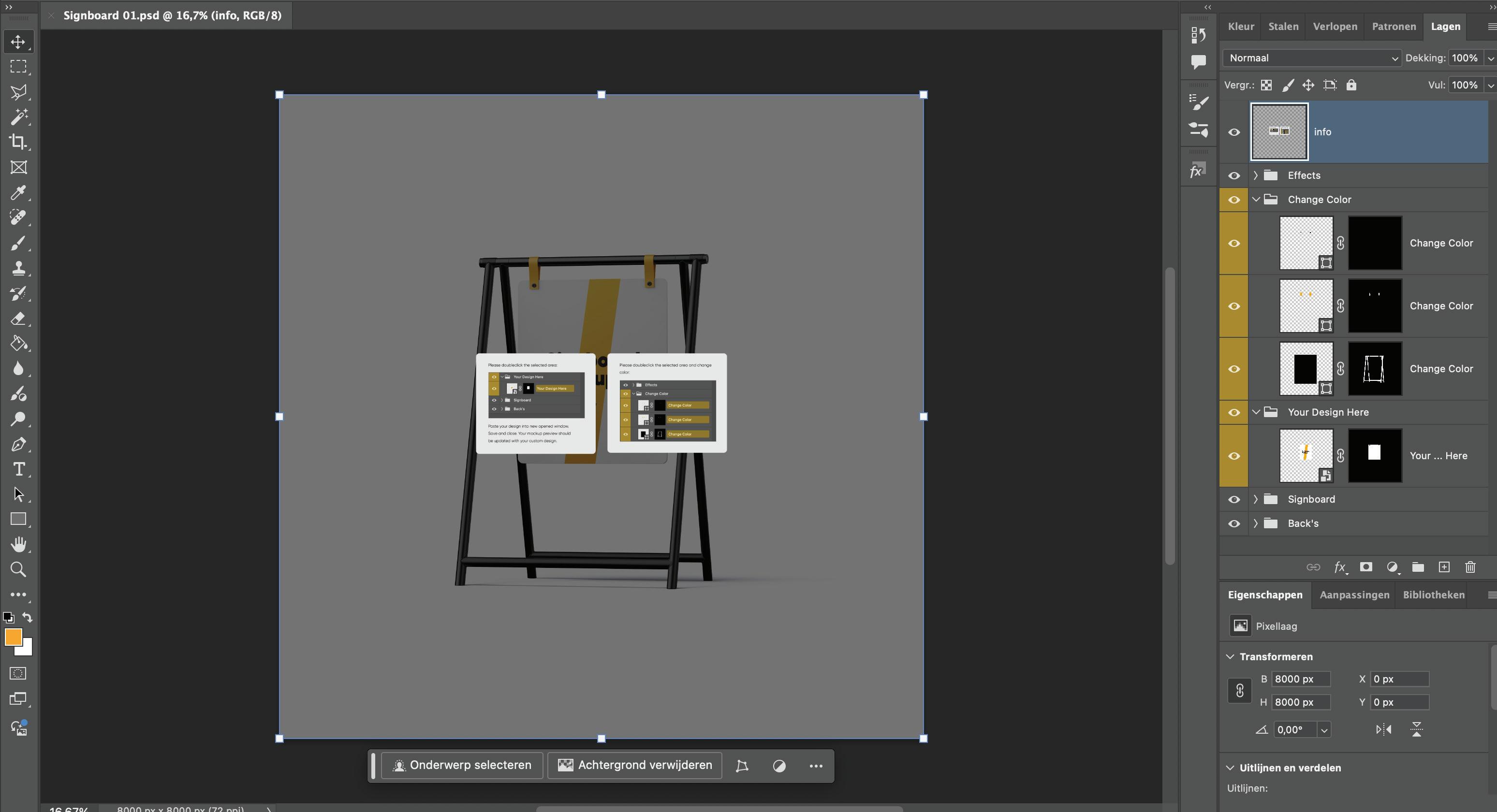
Task: Pick the Horizontal Type tool
Action: 18,469
